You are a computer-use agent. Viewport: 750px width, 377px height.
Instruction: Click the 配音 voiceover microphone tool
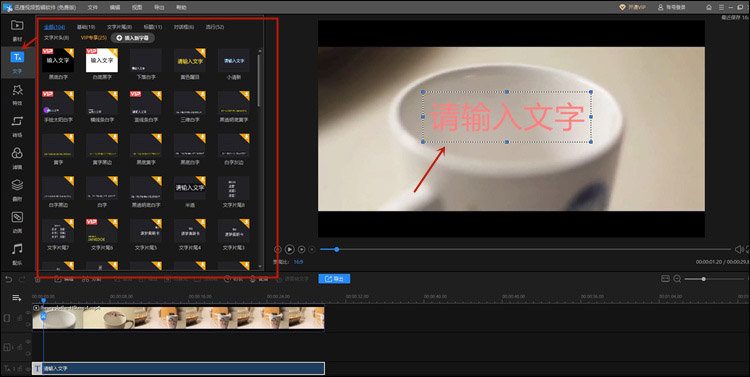point(259,279)
